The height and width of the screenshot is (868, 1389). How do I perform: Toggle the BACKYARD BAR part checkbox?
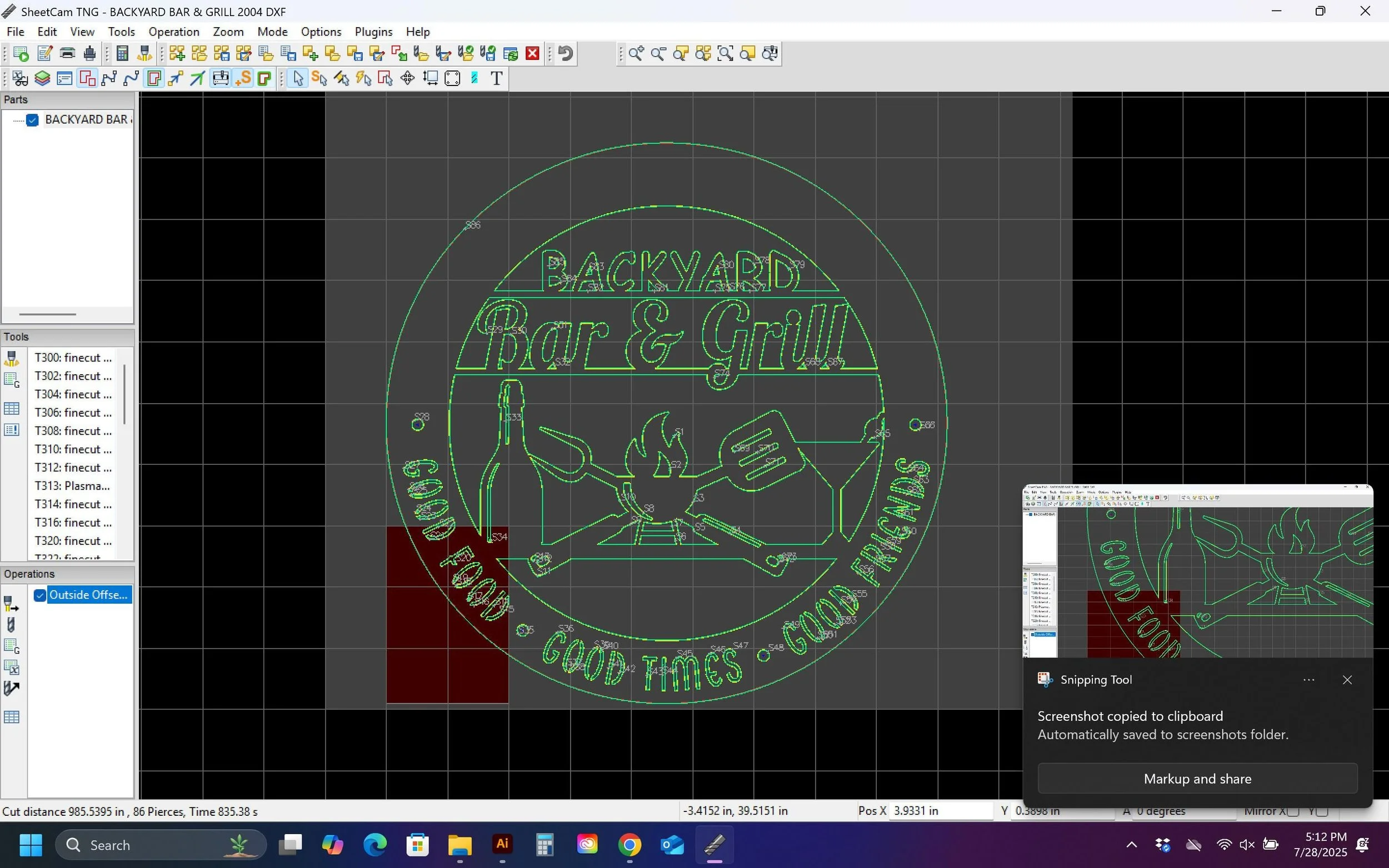(33, 119)
